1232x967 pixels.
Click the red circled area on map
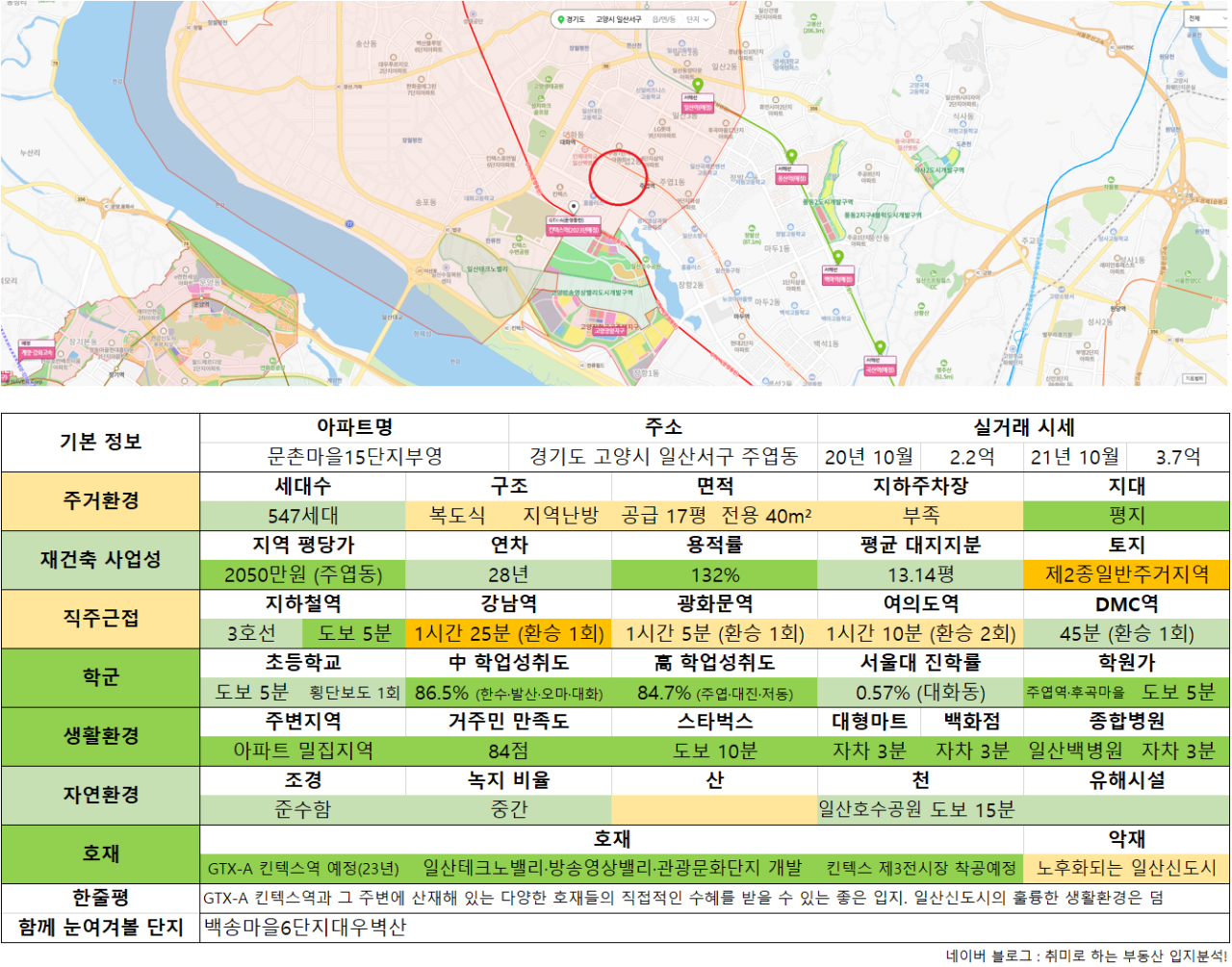tap(617, 177)
